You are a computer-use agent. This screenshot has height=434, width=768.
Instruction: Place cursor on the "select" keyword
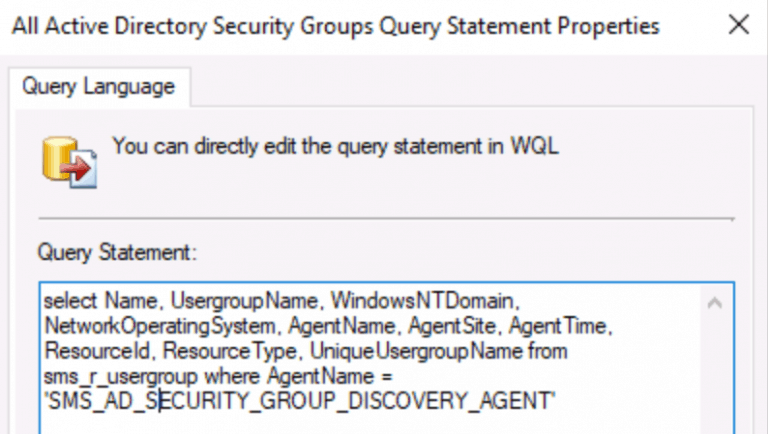63,299
